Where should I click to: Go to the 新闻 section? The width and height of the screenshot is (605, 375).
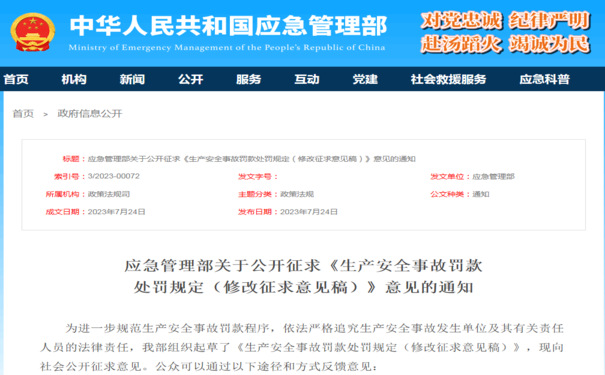point(132,79)
